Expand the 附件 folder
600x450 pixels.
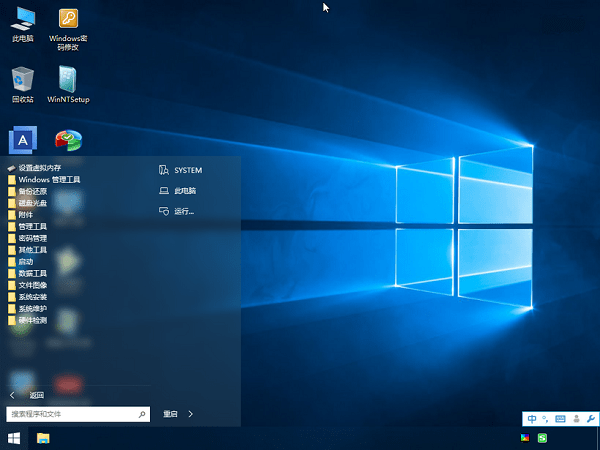coord(21,215)
